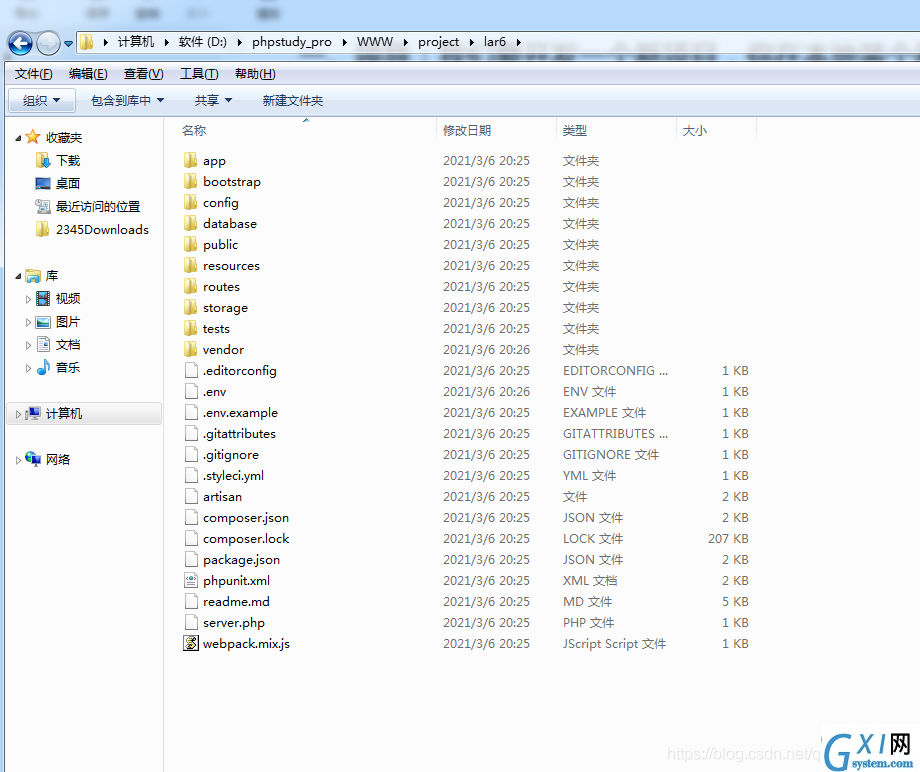Select the bootstrap folder icon
This screenshot has height=772, width=920.
190,181
